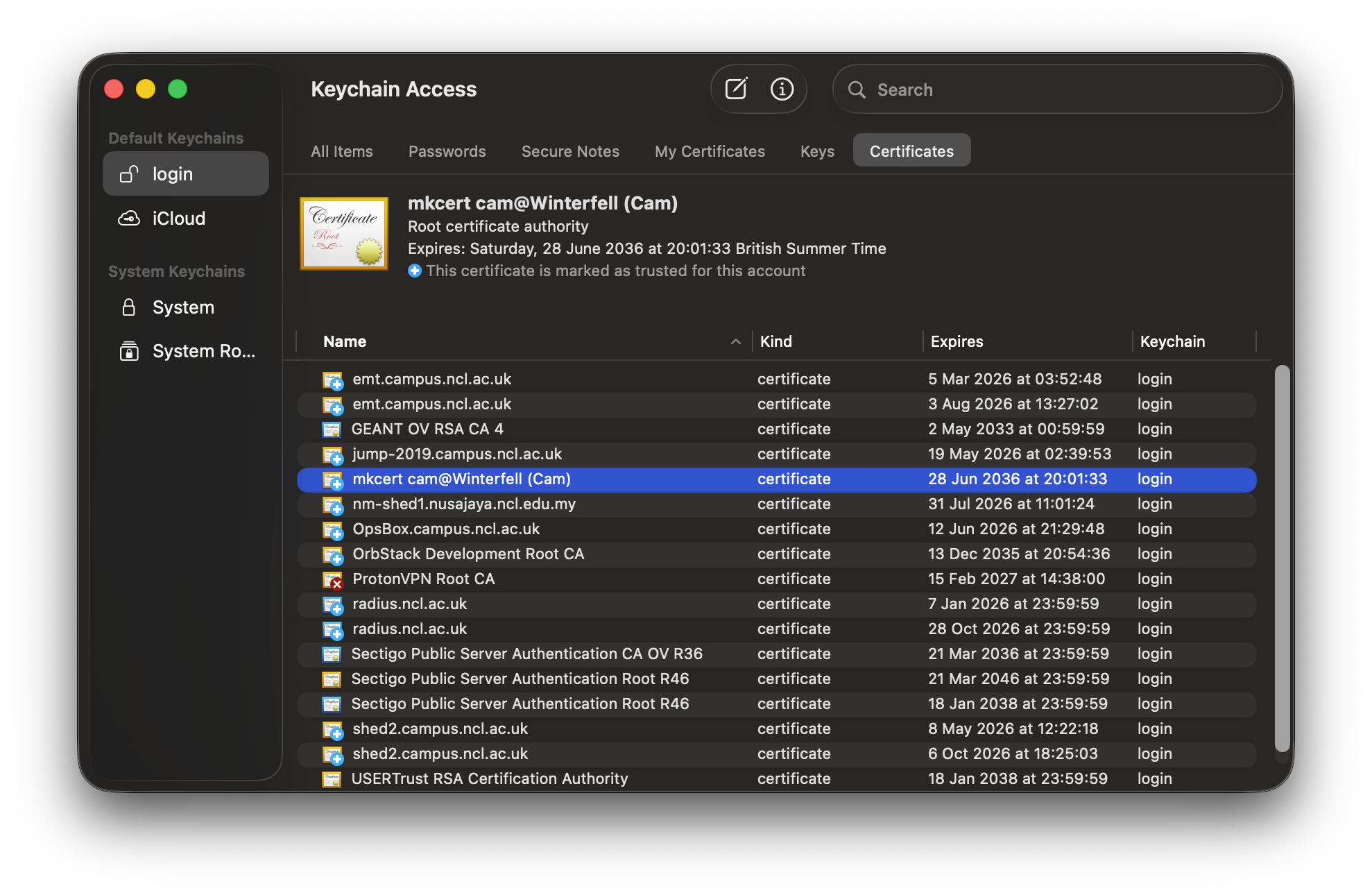The width and height of the screenshot is (1372, 895).
Task: Click icon for shed2.campus.ncl.ac.uk expiring 8 May 2026
Action: 333,730
